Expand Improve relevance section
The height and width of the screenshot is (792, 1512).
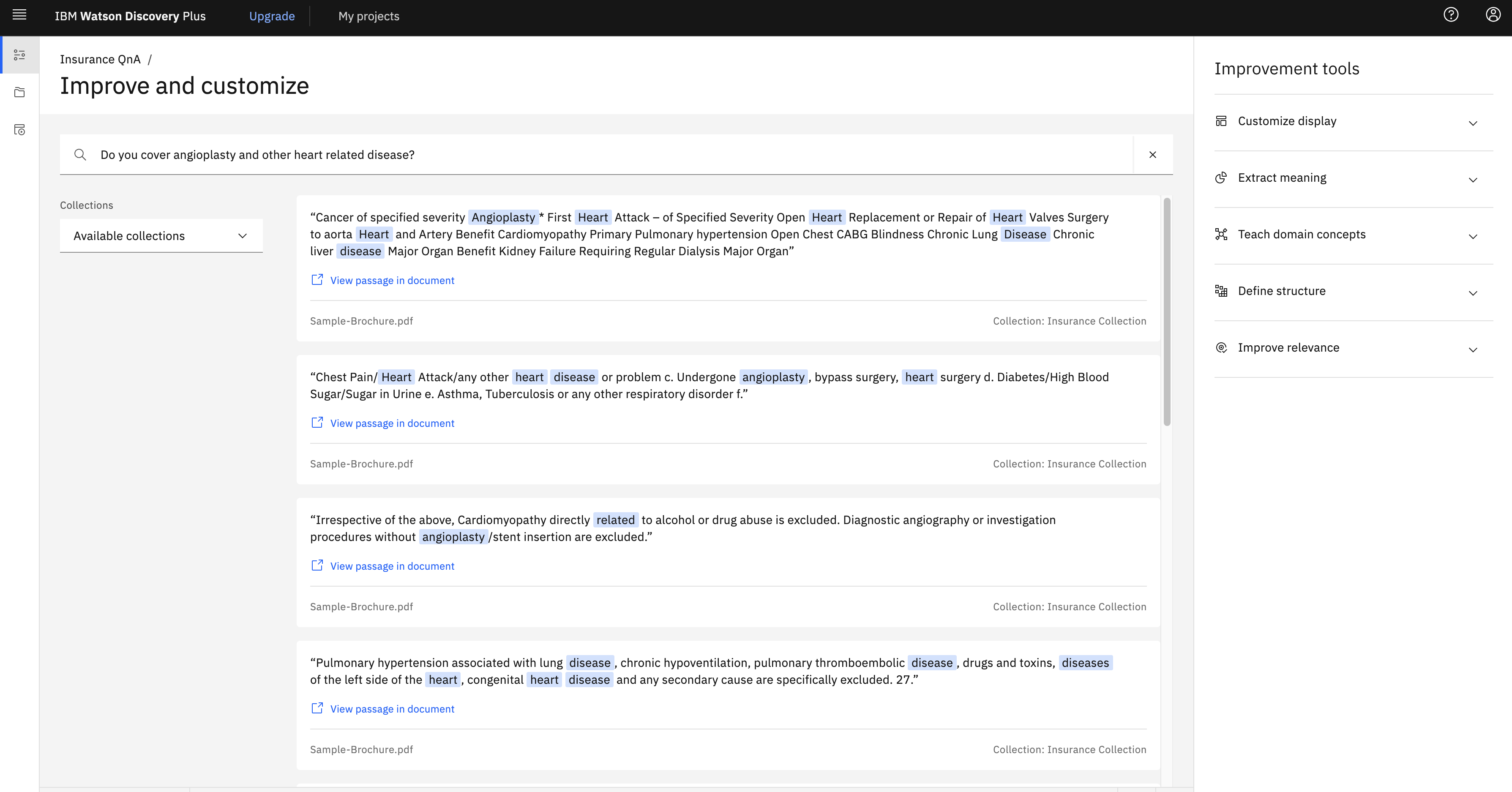[x=1472, y=349]
